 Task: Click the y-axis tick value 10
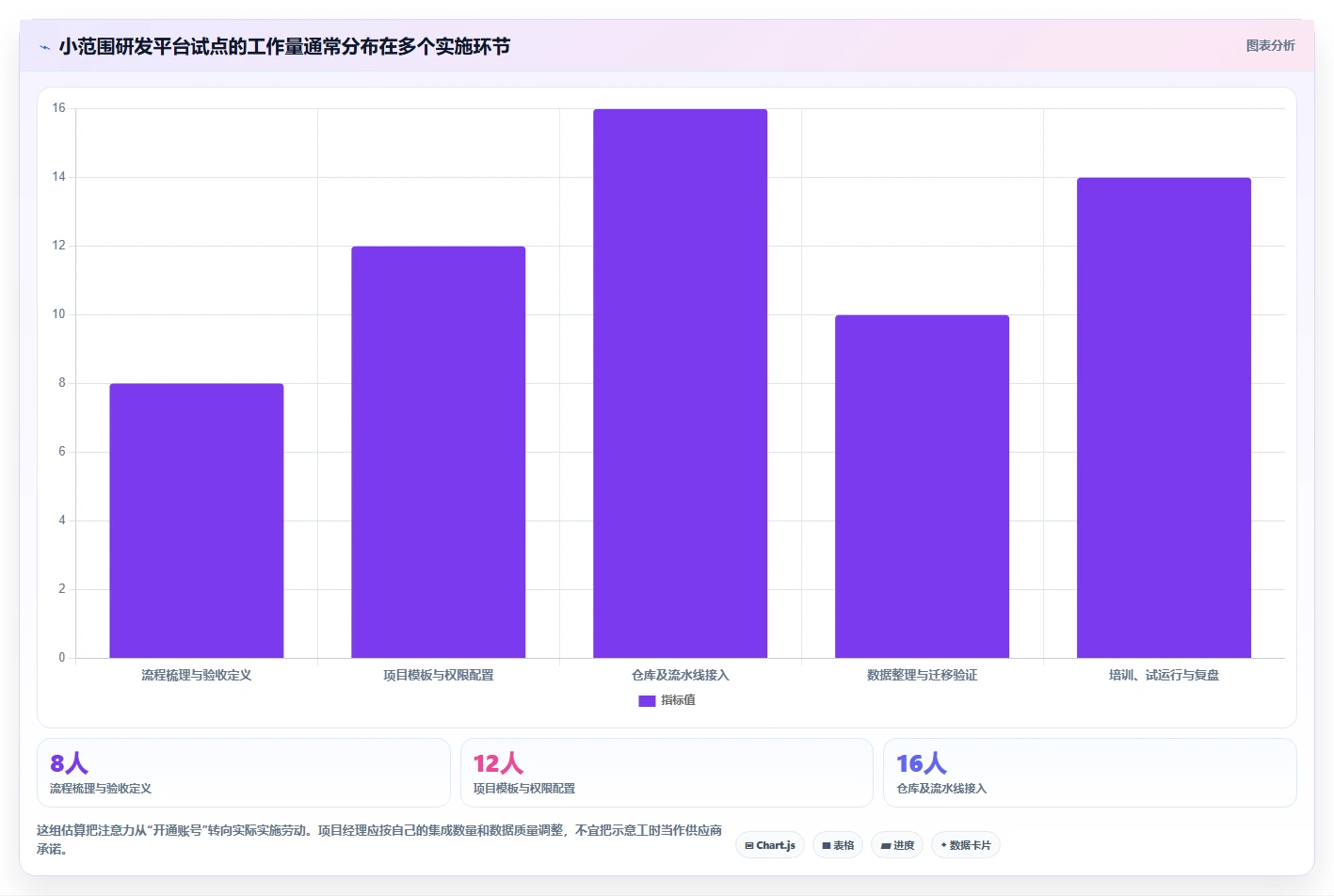[59, 314]
